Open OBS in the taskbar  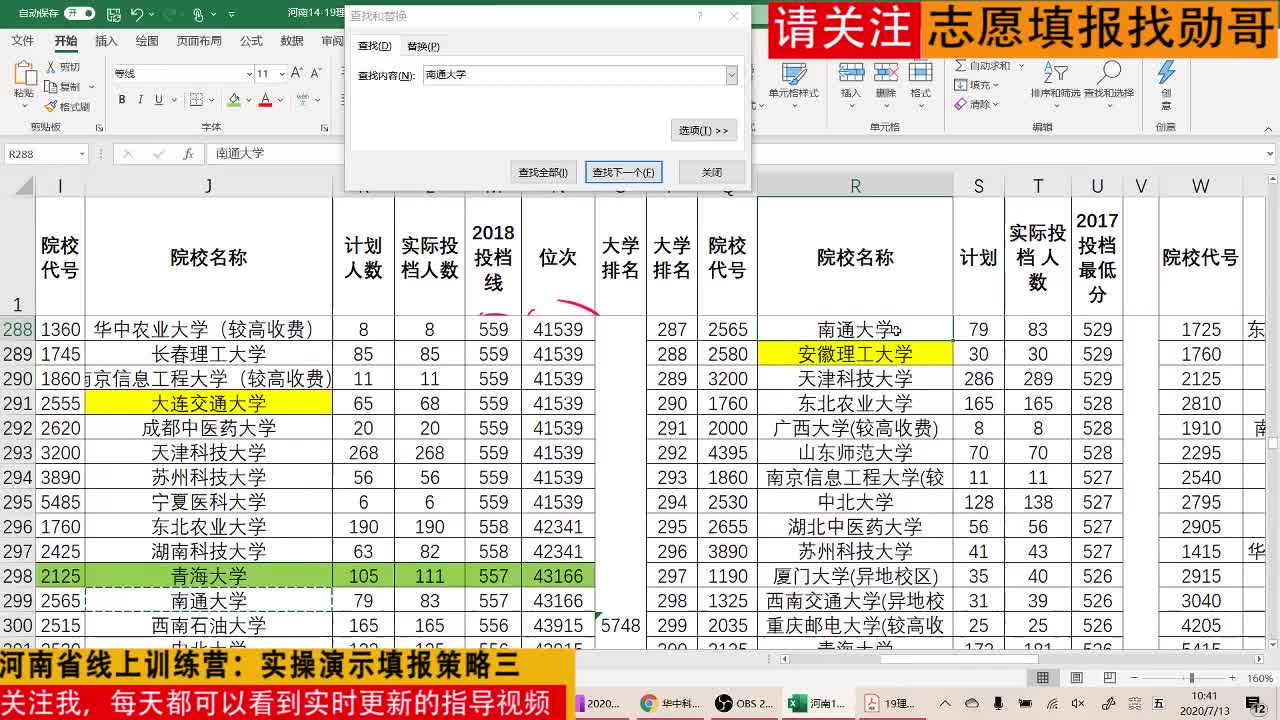(x=745, y=704)
